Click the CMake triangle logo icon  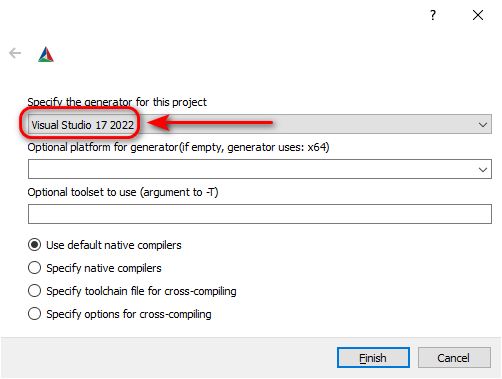coord(46,54)
